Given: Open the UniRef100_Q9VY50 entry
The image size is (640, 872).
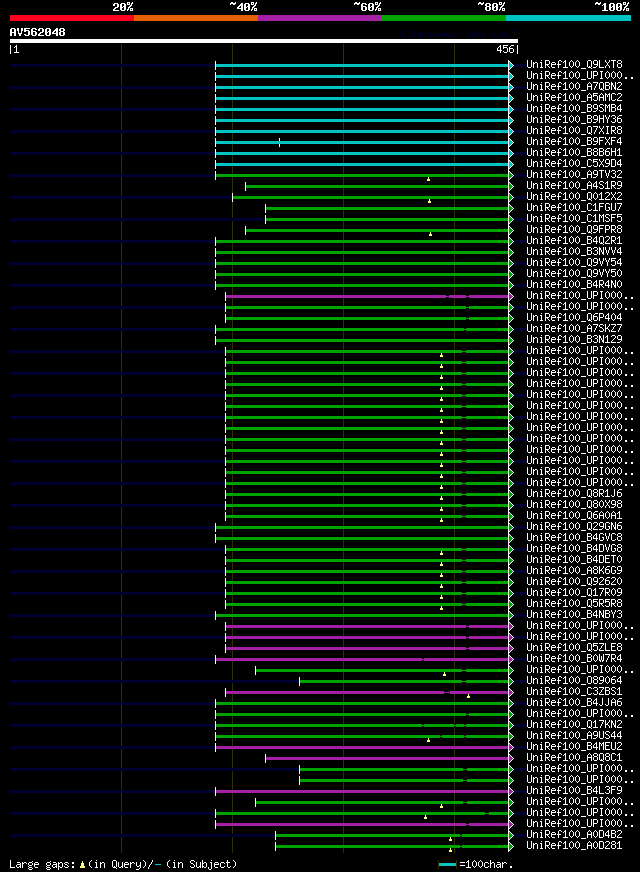Looking at the screenshot, I should (x=574, y=274).
